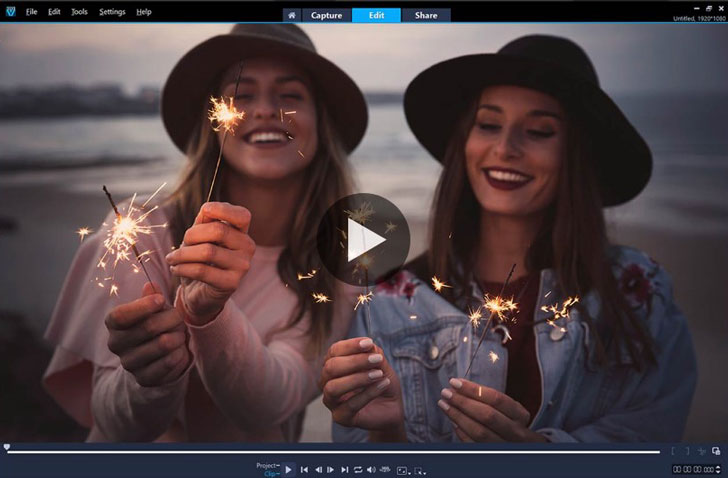Switch preview to Project mode
Screen dimensions: 728x478
coord(266,465)
